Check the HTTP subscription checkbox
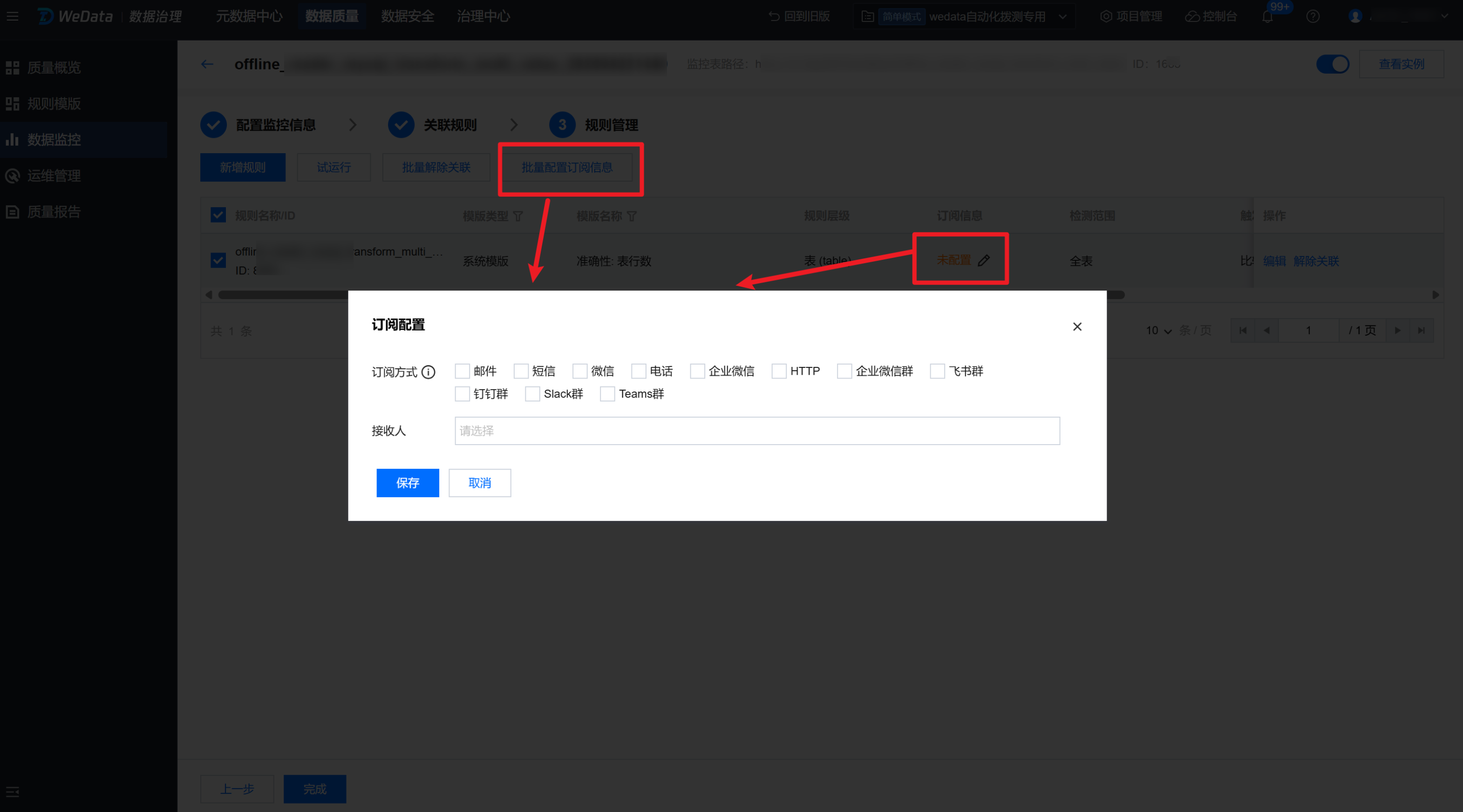Viewport: 1463px width, 812px height. tap(779, 371)
